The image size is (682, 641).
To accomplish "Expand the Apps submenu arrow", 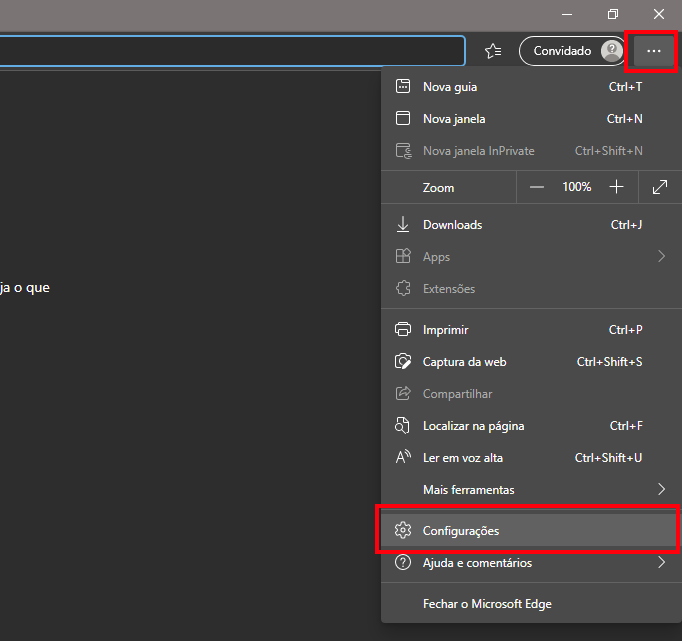I will [660, 257].
